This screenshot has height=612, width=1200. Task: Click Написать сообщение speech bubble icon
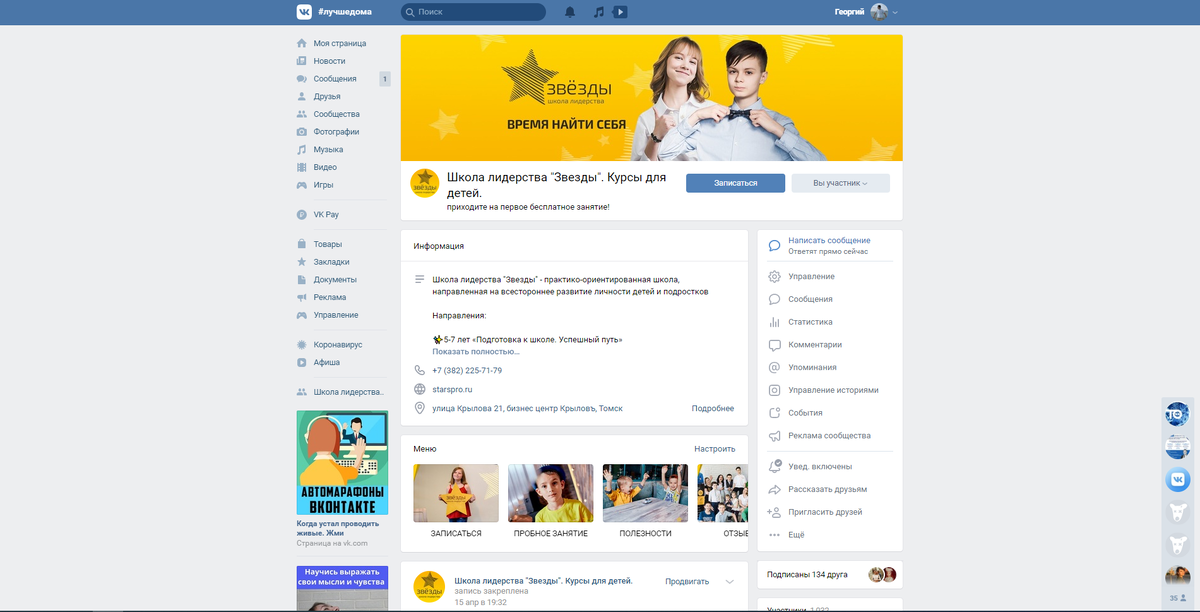pos(774,245)
